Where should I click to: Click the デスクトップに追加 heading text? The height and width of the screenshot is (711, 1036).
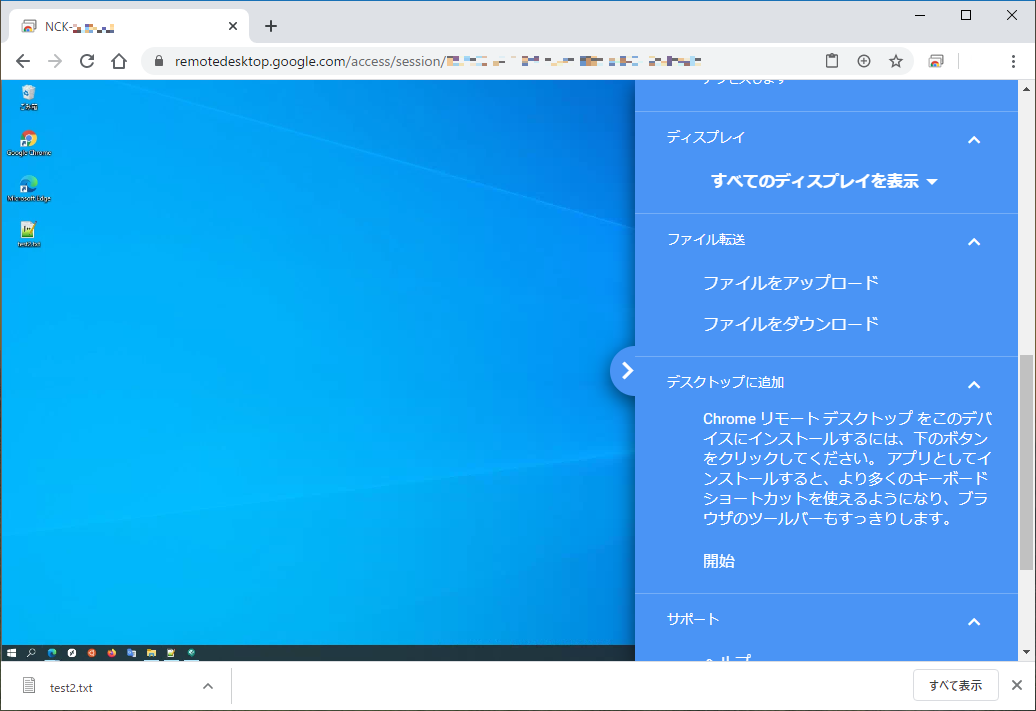(725, 382)
